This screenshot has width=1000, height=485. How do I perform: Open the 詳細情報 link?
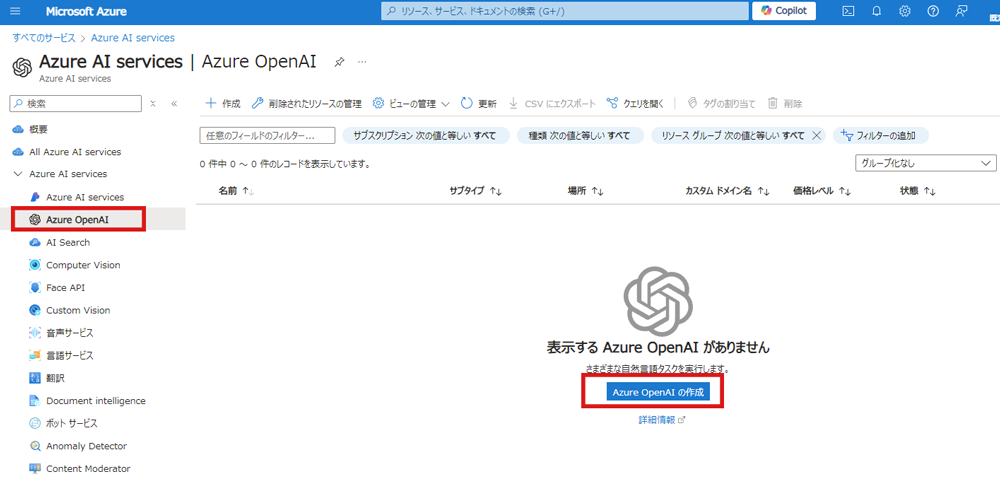[662, 420]
